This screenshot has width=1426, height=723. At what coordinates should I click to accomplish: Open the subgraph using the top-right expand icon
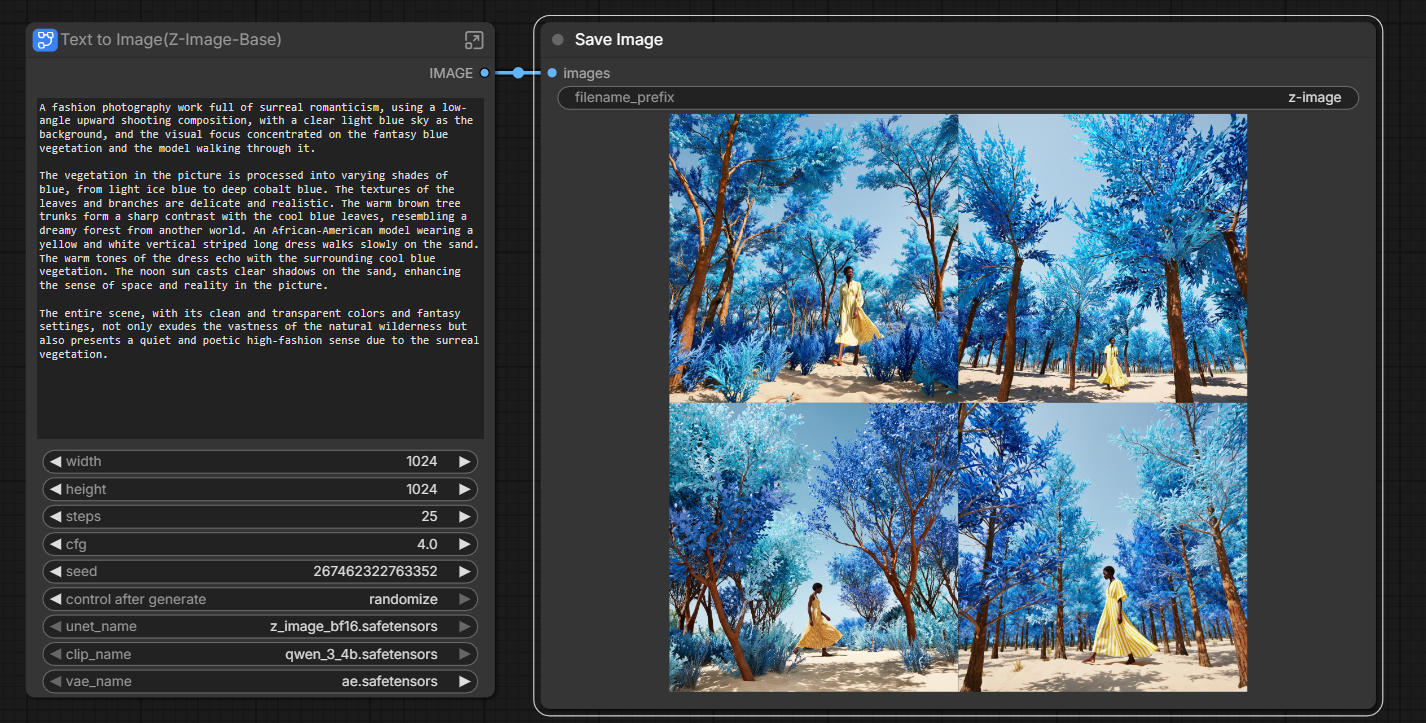click(474, 40)
